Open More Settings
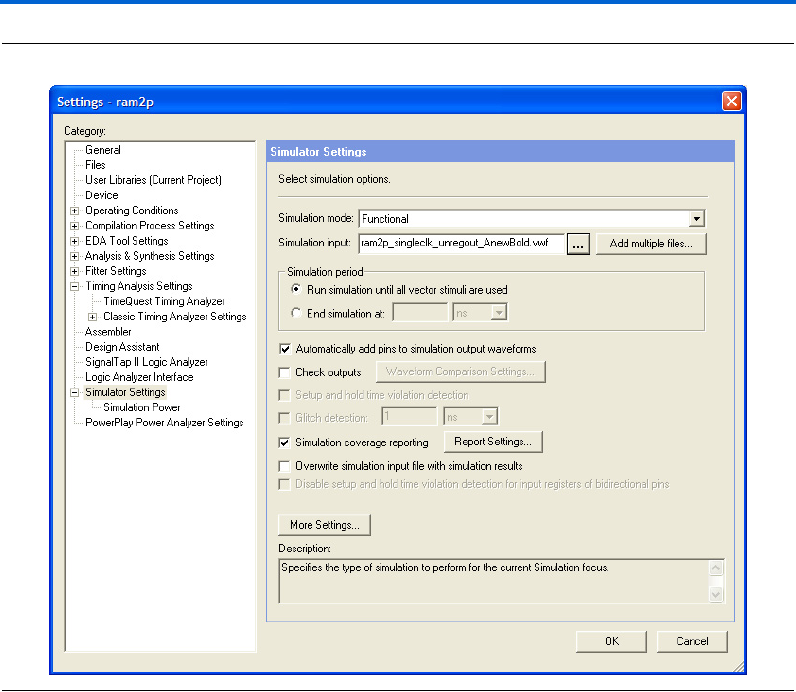Screen dimensions: 796x692 pyautogui.click(x=324, y=525)
